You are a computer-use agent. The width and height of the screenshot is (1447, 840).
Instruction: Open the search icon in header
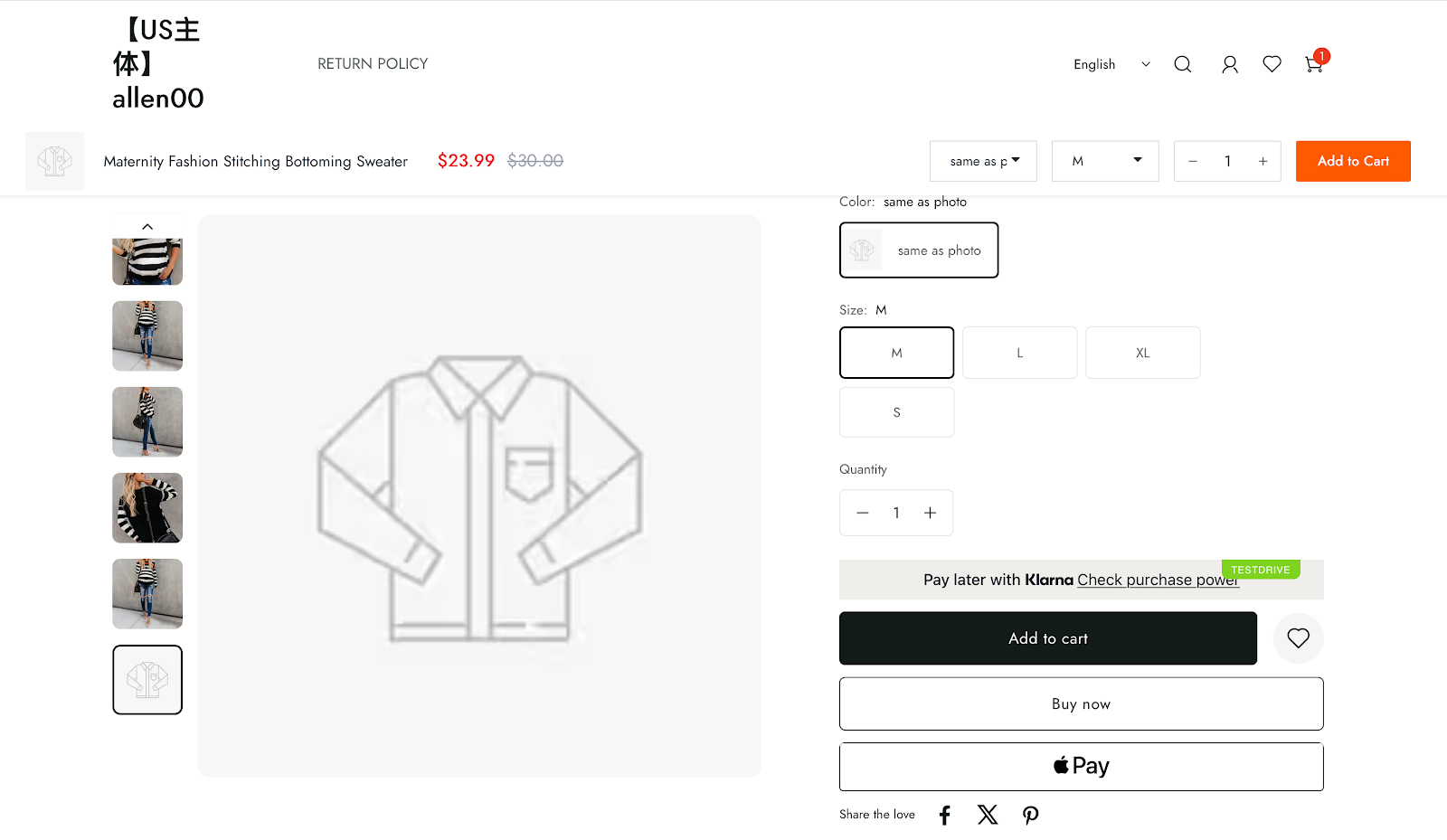tap(1182, 64)
